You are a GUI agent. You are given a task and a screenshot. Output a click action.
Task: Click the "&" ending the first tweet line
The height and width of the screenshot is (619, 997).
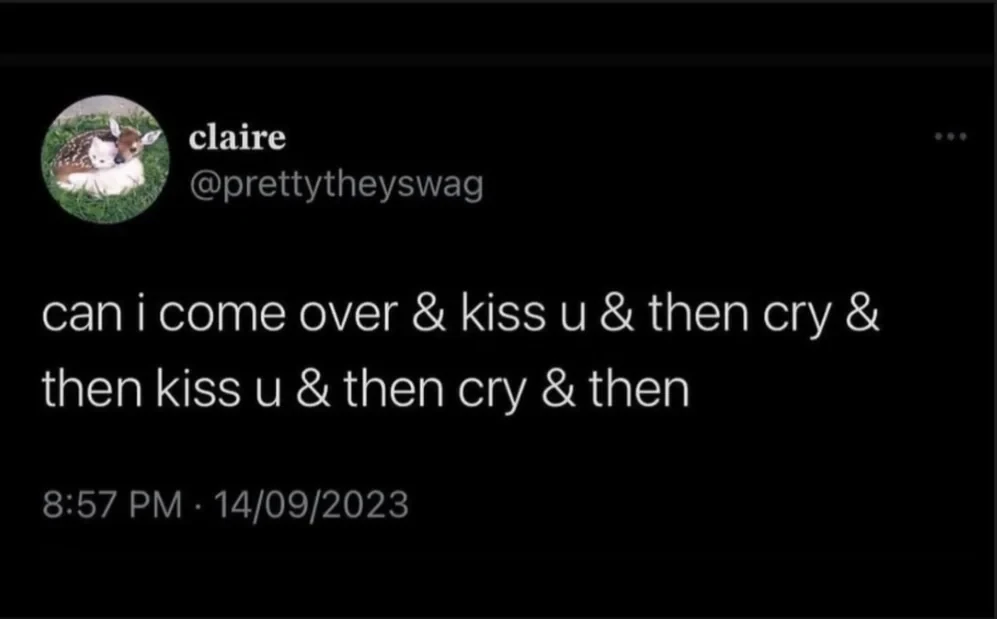864,317
